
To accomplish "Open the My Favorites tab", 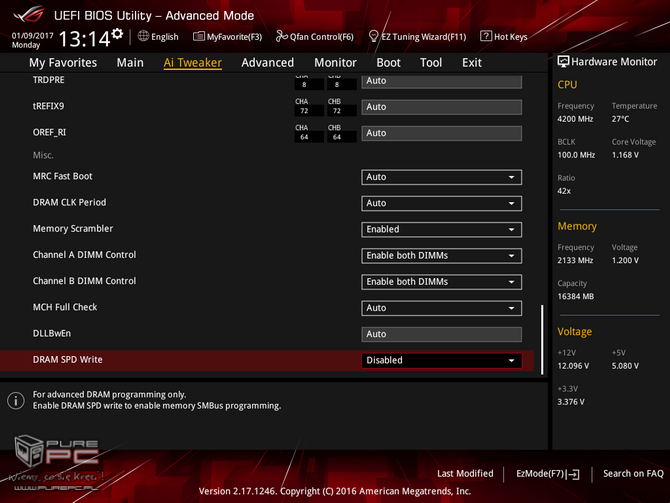I will (63, 63).
